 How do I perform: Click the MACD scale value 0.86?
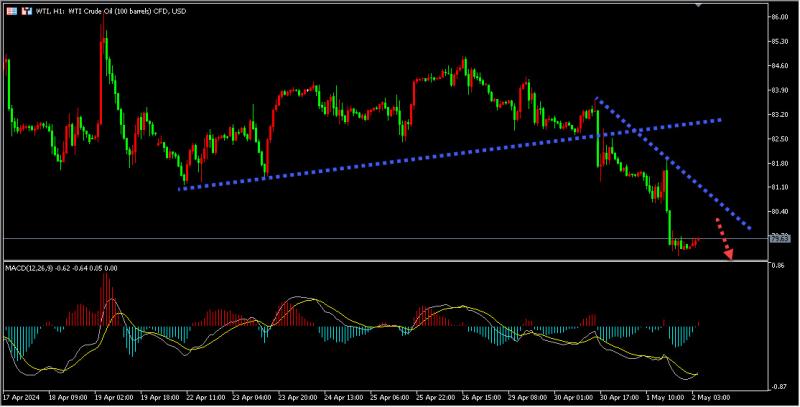pyautogui.click(x=779, y=266)
